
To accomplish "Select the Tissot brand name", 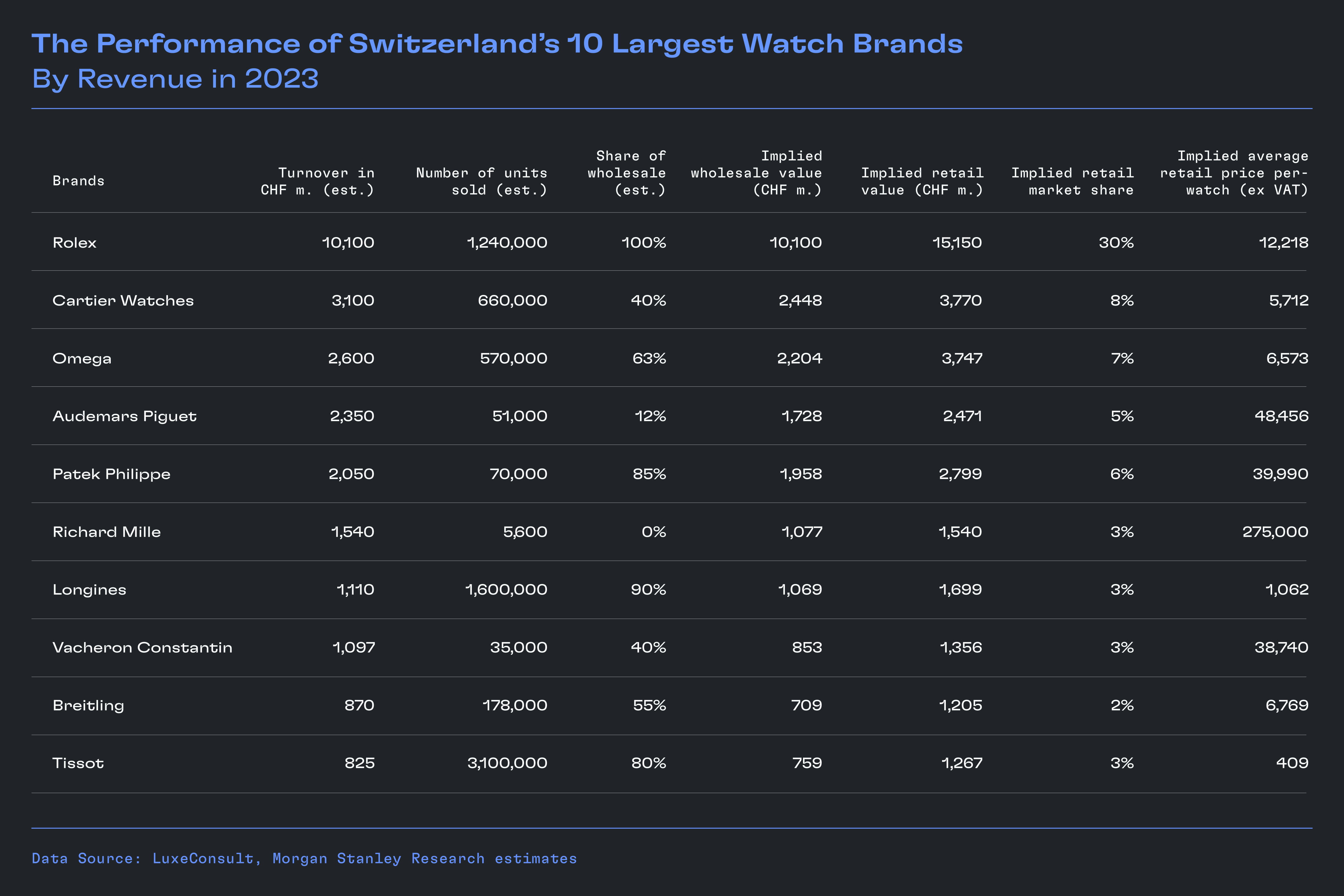I will tap(78, 763).
